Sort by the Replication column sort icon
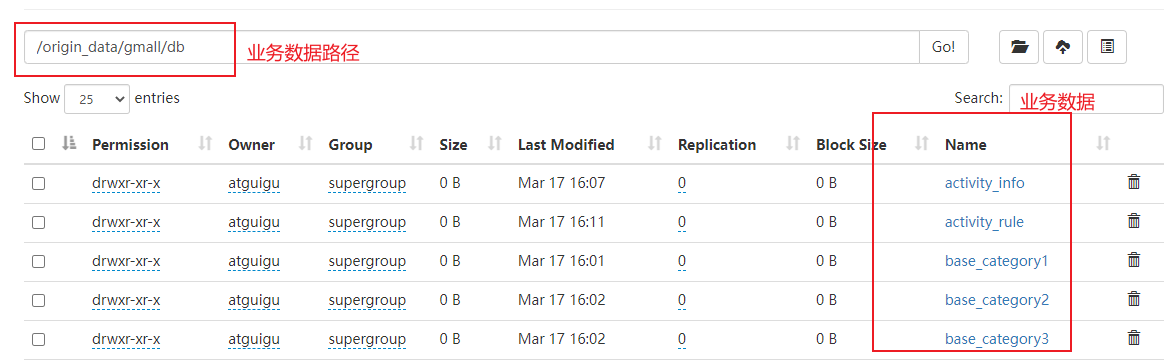This screenshot has width=1166, height=360. click(x=793, y=144)
